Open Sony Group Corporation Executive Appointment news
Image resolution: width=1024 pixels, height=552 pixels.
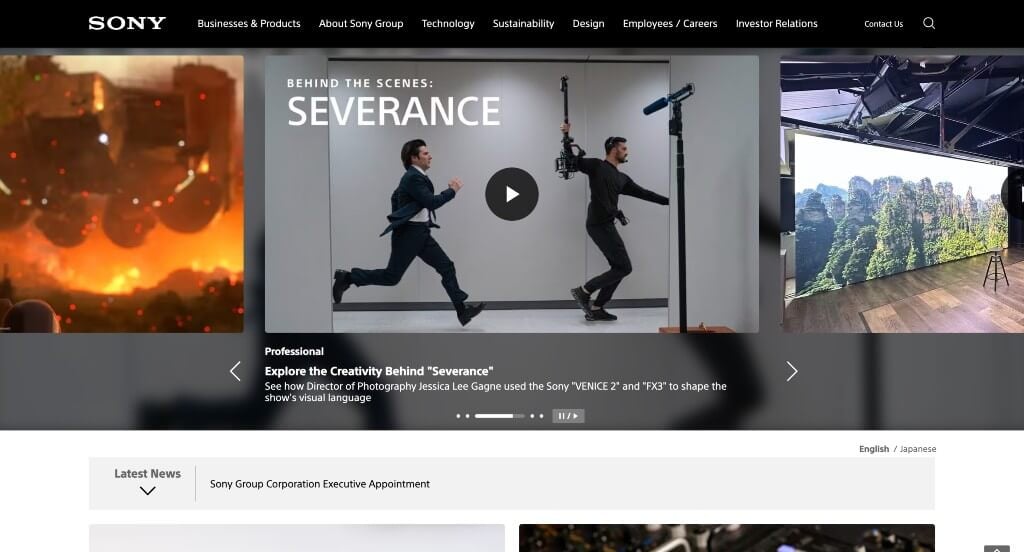tap(319, 484)
